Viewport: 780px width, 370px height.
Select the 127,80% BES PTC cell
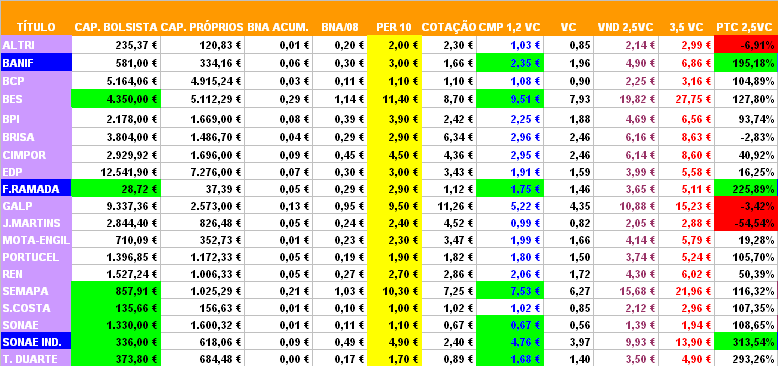click(x=745, y=99)
